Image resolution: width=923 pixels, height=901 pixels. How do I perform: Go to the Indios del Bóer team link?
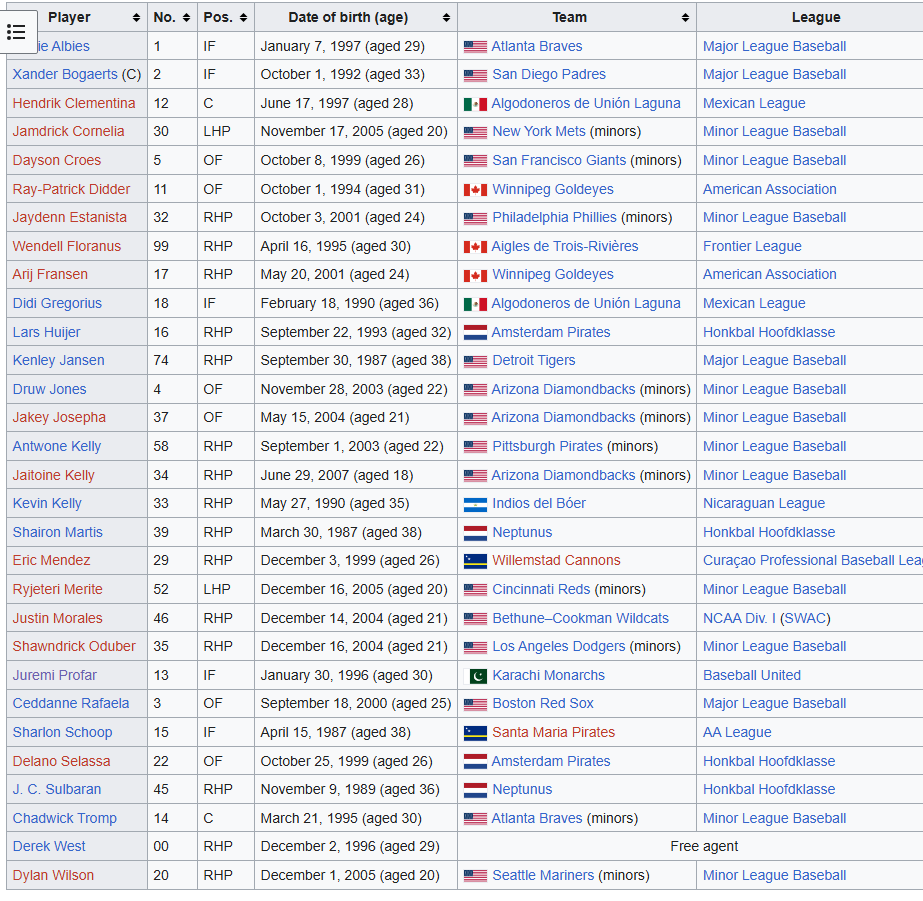click(x=539, y=504)
